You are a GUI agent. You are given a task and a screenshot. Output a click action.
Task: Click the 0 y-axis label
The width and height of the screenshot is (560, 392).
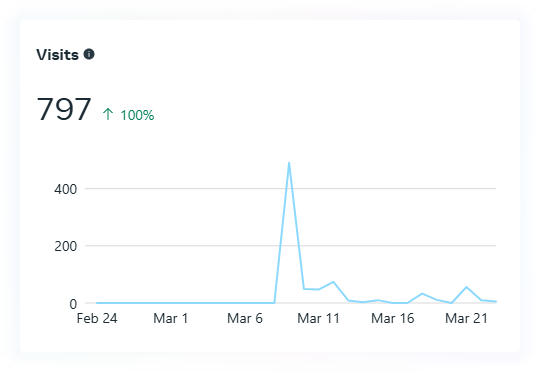(x=73, y=304)
